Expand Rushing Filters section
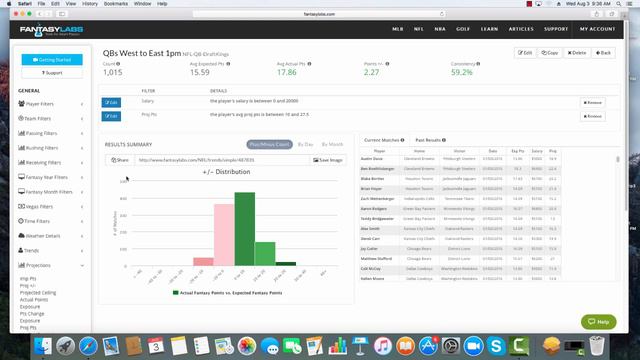Viewport: 640px width, 360px height. (x=51, y=148)
